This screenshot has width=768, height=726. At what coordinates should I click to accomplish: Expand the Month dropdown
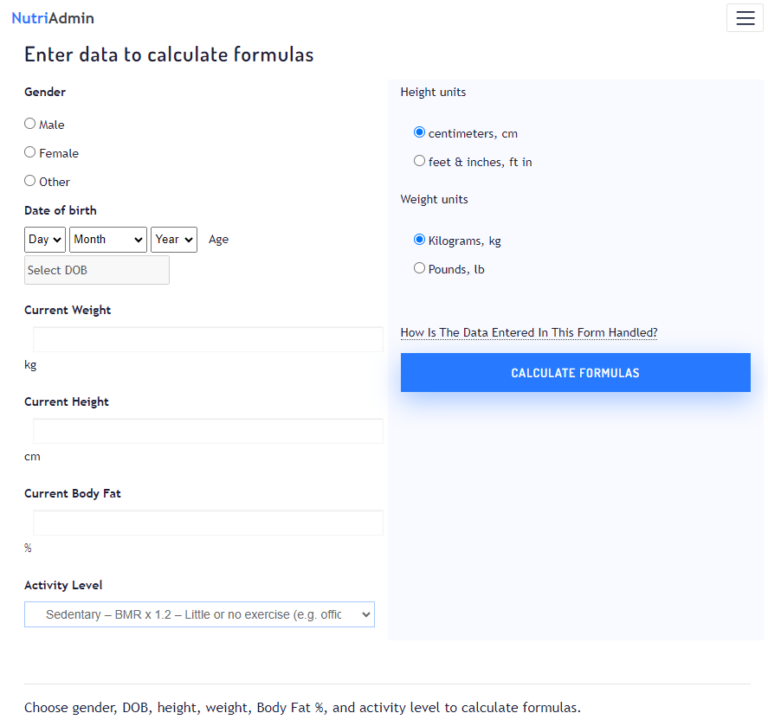pyautogui.click(x=108, y=240)
